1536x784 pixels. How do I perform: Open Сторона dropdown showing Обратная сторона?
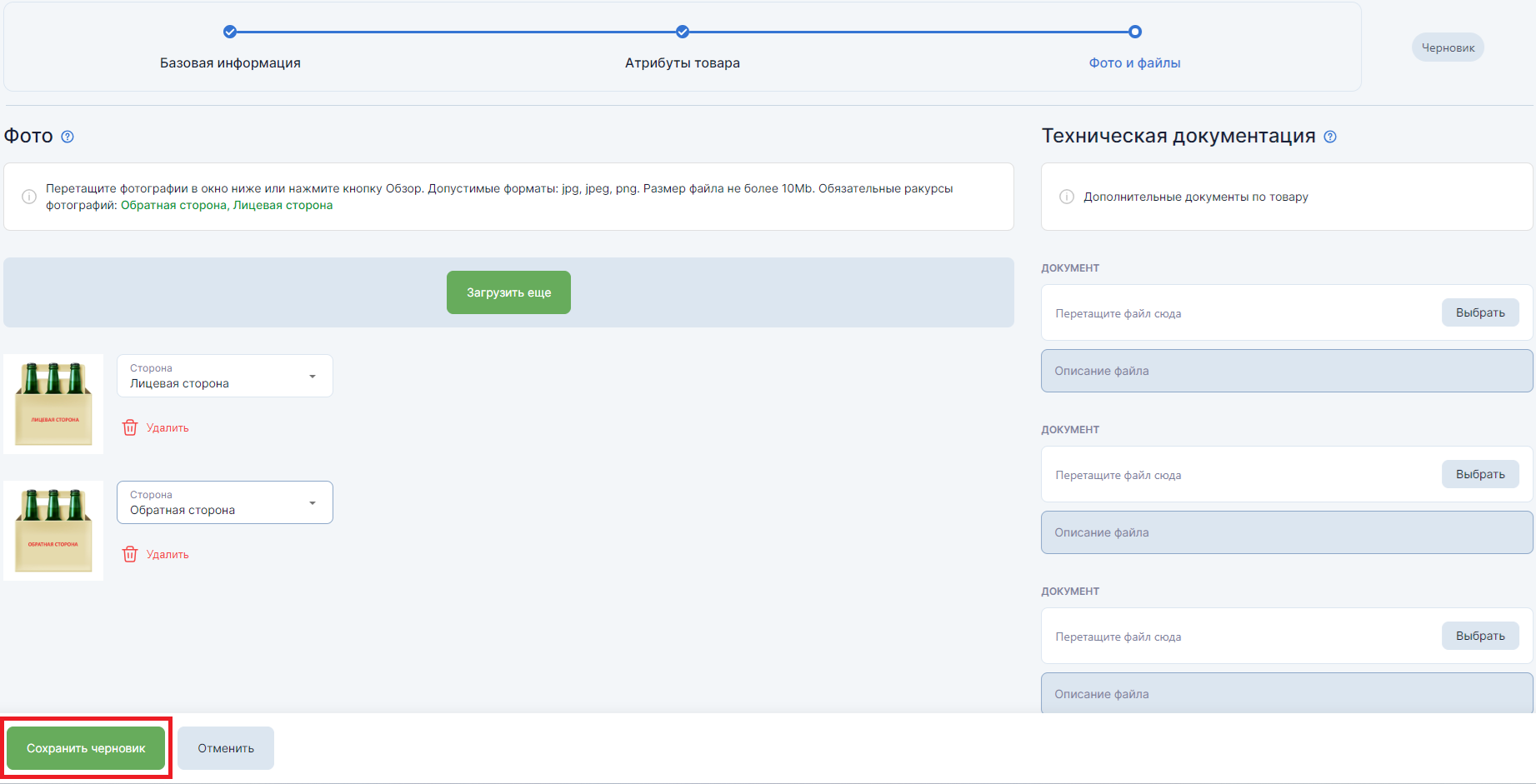coord(225,502)
